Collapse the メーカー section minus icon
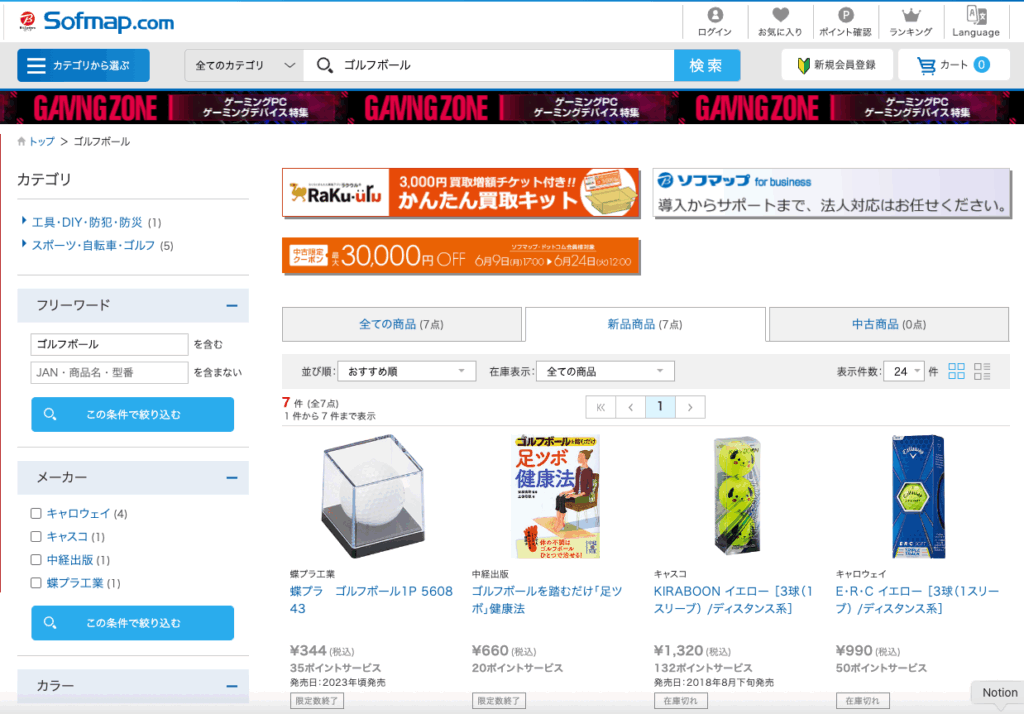The width and height of the screenshot is (1024, 714). coord(232,478)
